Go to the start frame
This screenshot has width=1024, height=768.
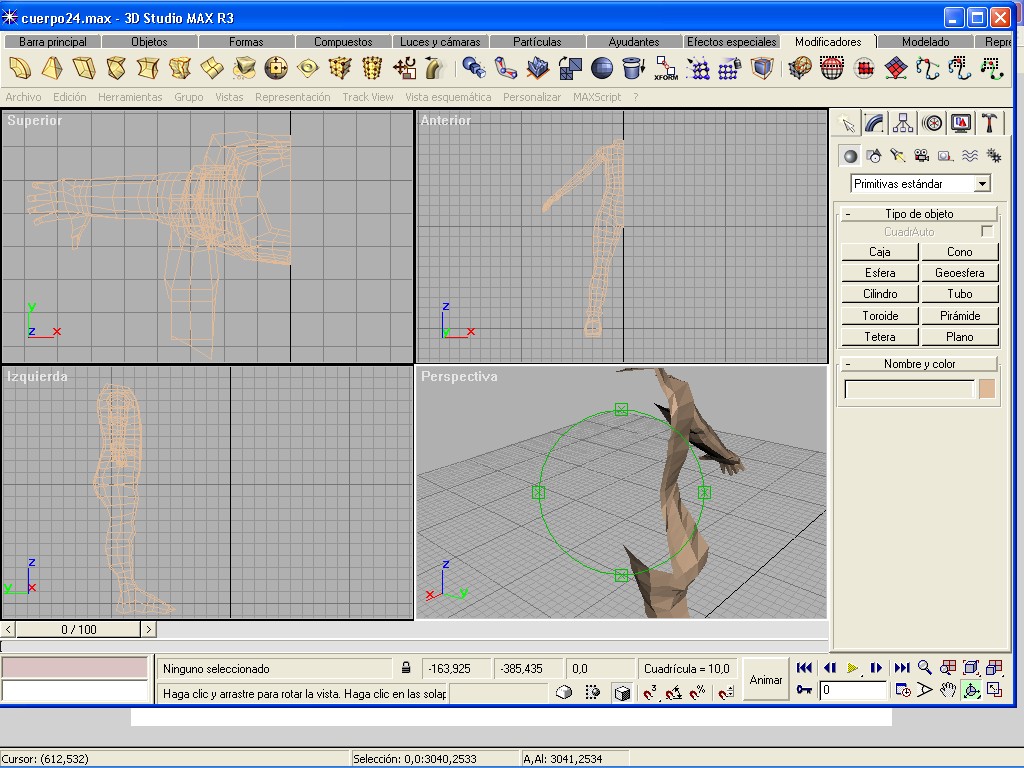pos(805,668)
